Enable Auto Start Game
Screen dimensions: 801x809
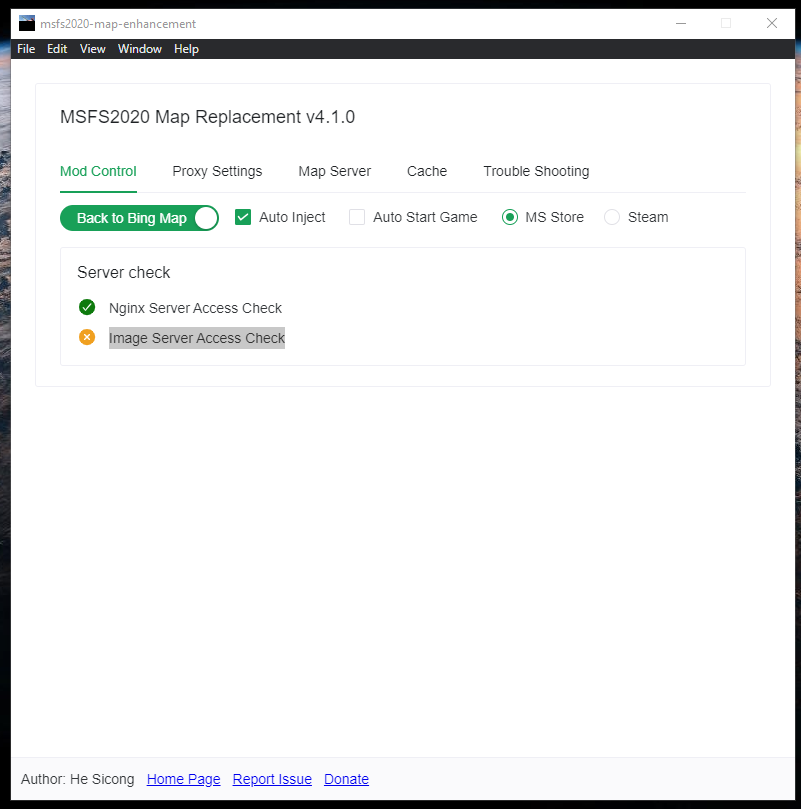click(x=357, y=216)
